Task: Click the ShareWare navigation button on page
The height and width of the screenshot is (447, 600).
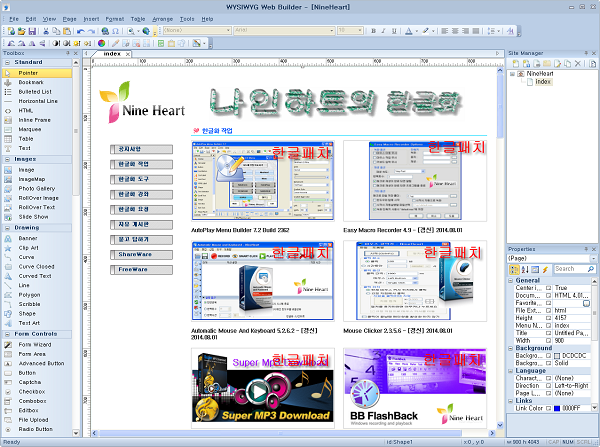Action: (x=141, y=254)
